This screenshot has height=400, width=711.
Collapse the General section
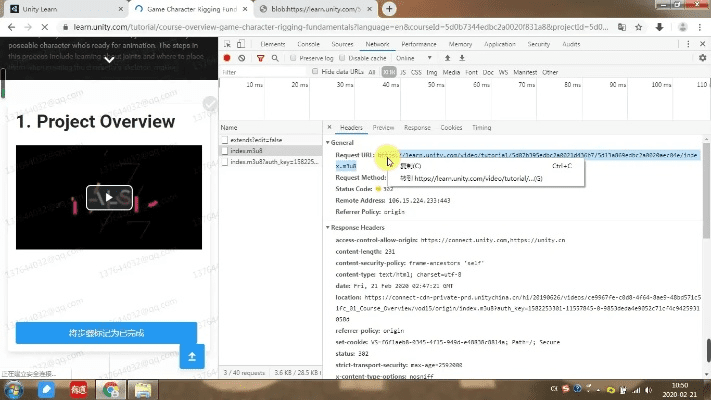coord(330,142)
